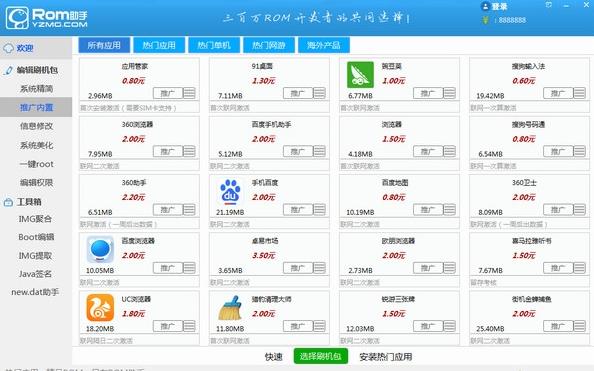Image resolution: width=594 pixels, height=371 pixels.
Task: Click the 安装热门应用 button
Action: pyautogui.click(x=386, y=357)
